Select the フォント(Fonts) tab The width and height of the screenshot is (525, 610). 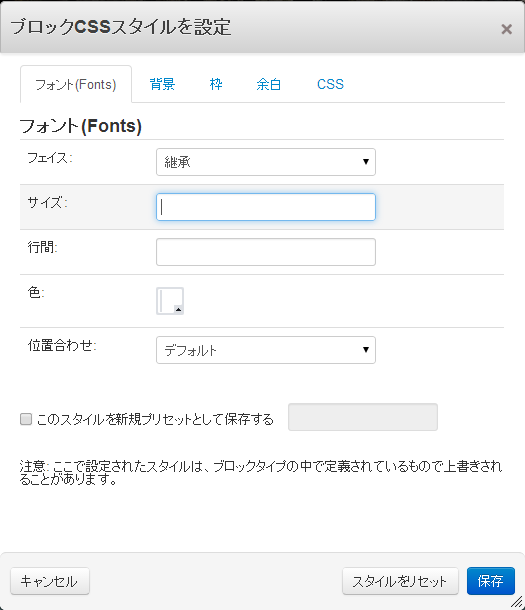(76, 84)
